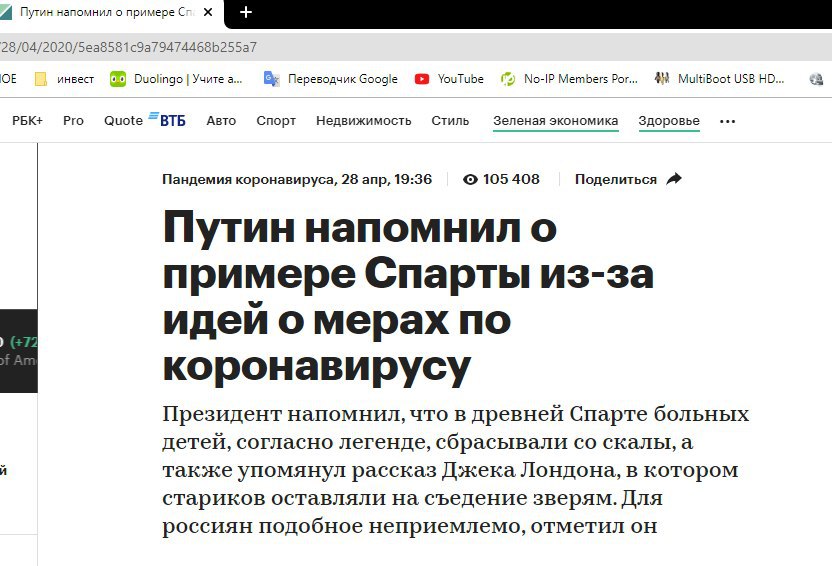
Task: Close the Путин напомнил browser tab
Action: coord(208,12)
